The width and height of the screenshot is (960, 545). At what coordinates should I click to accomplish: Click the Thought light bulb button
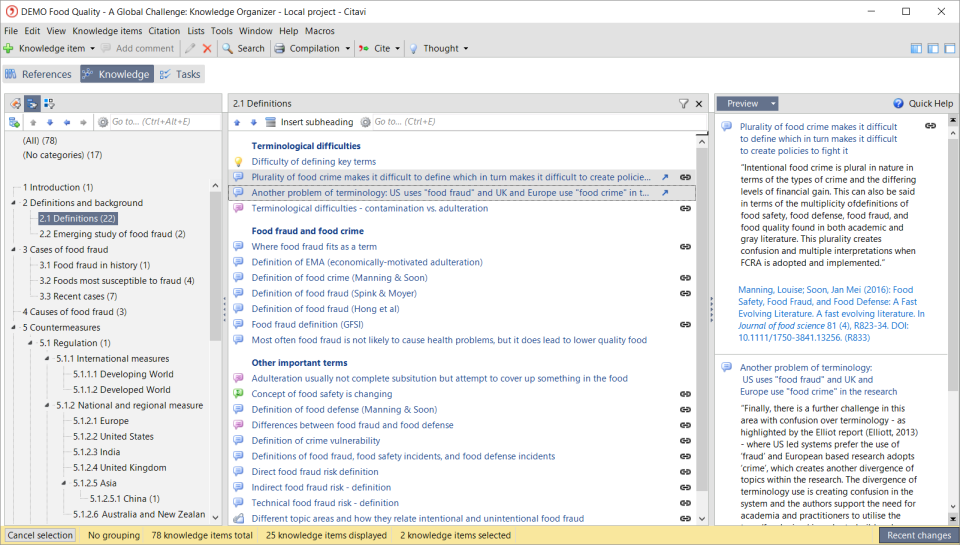point(433,48)
